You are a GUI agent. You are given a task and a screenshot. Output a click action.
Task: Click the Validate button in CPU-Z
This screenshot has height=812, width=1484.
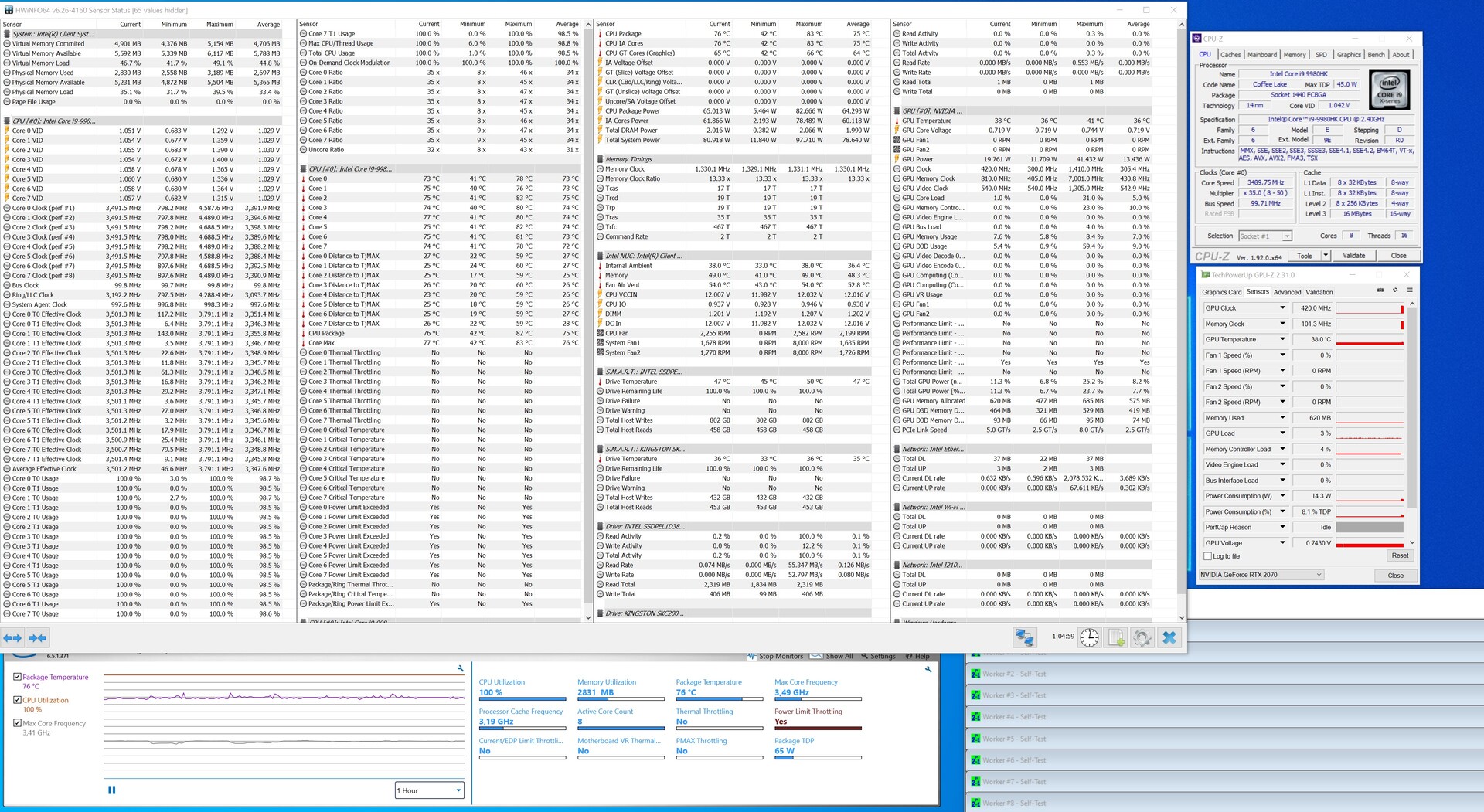coord(1353,256)
